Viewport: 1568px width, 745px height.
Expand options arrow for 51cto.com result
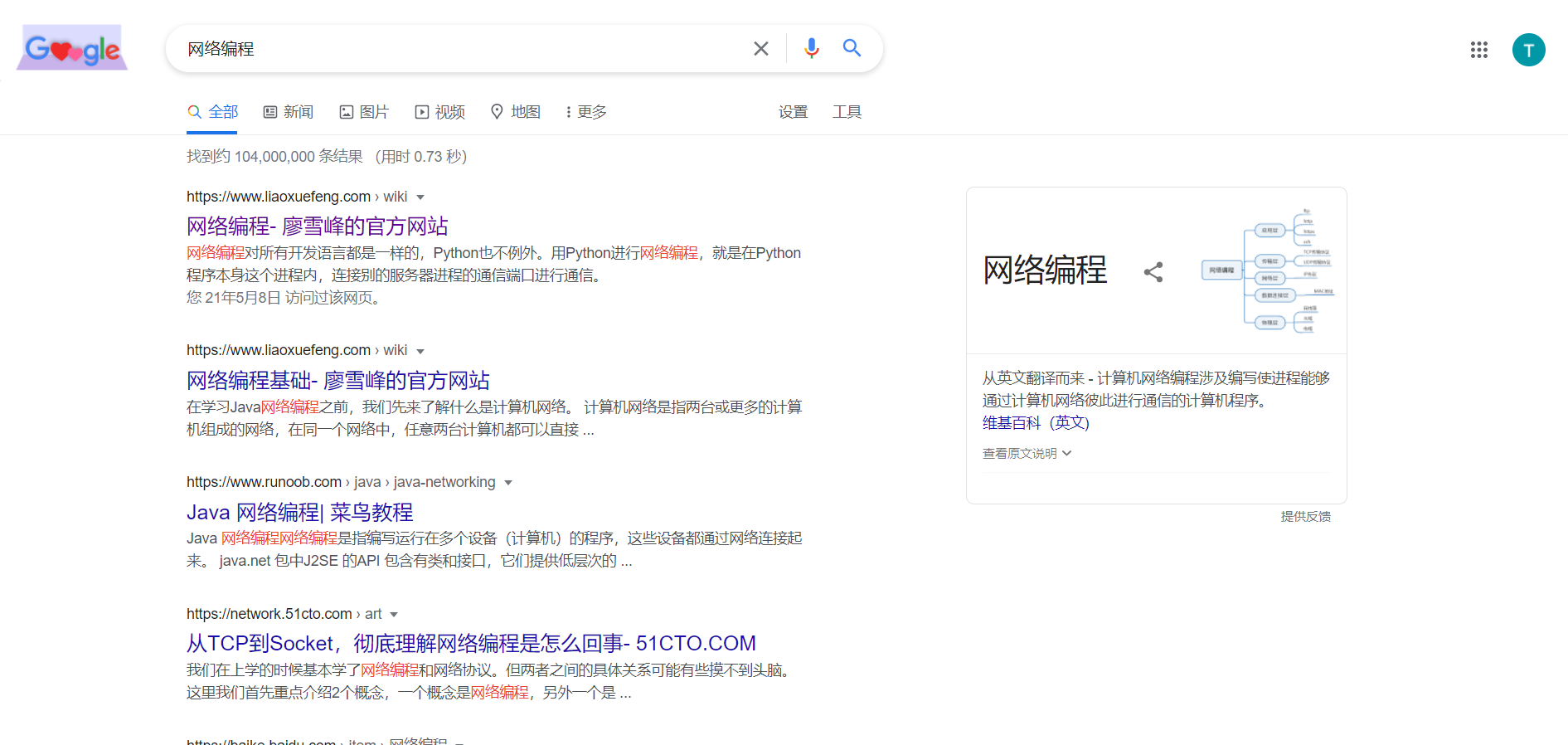tap(394, 615)
